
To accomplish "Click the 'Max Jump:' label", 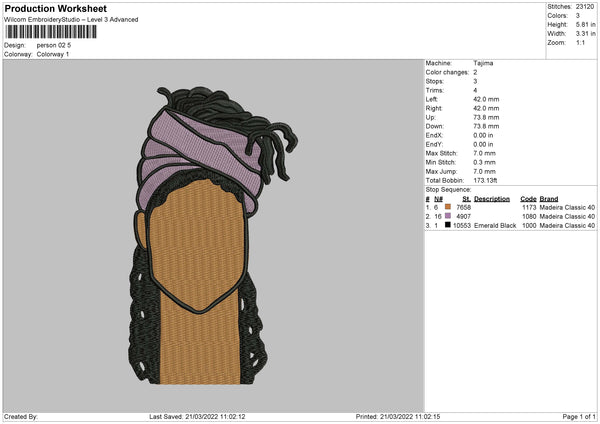I will [x=441, y=171].
